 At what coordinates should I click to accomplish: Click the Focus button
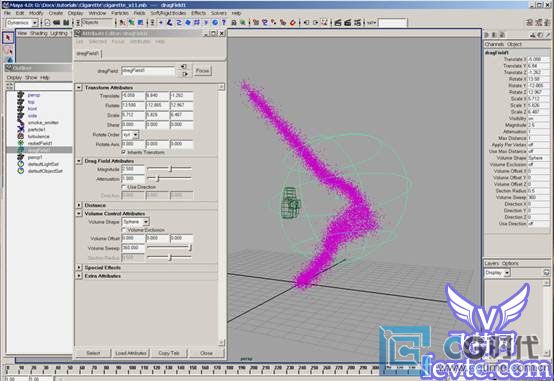click(x=202, y=71)
